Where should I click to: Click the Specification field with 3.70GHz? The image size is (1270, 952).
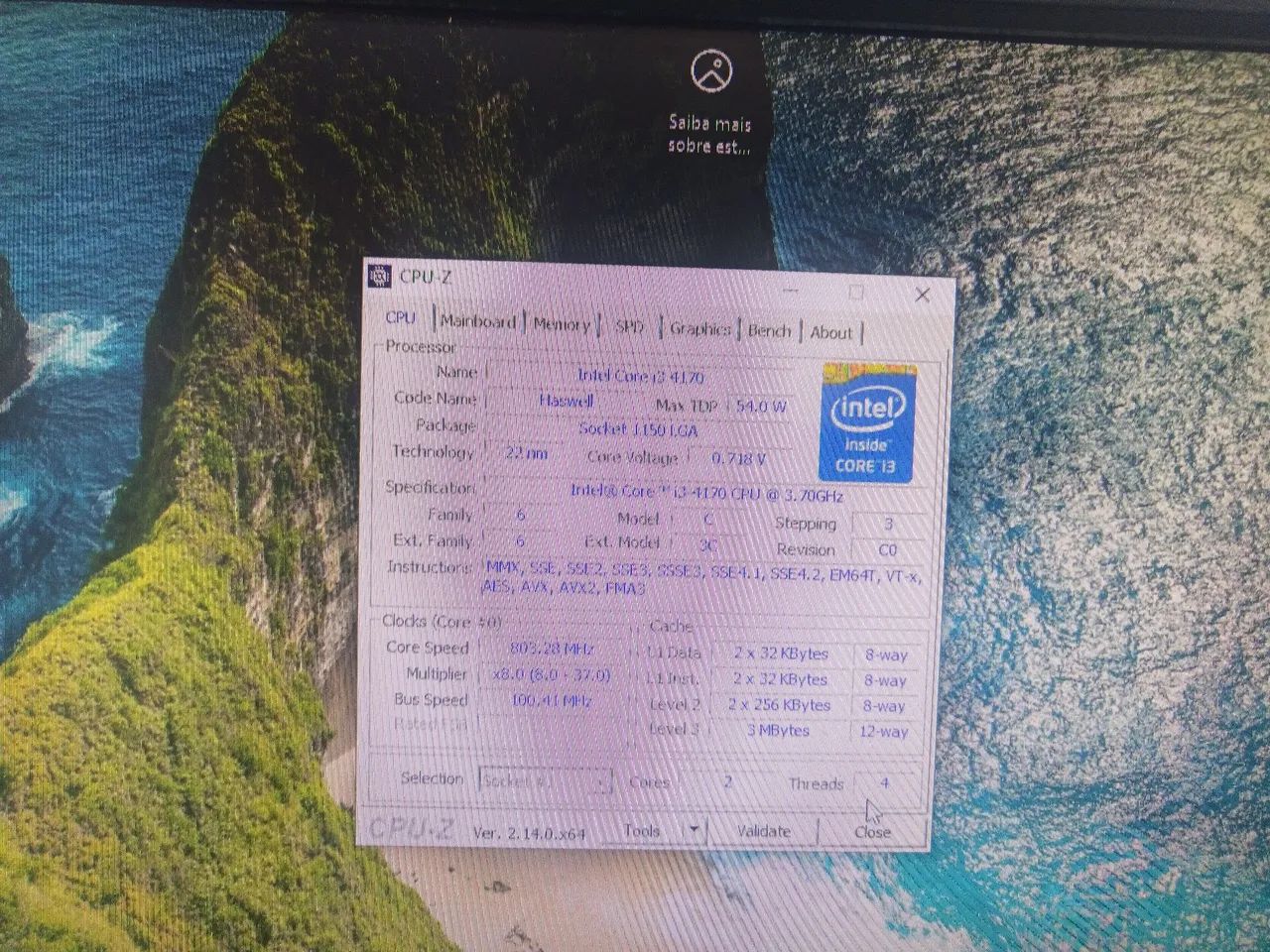point(706,492)
